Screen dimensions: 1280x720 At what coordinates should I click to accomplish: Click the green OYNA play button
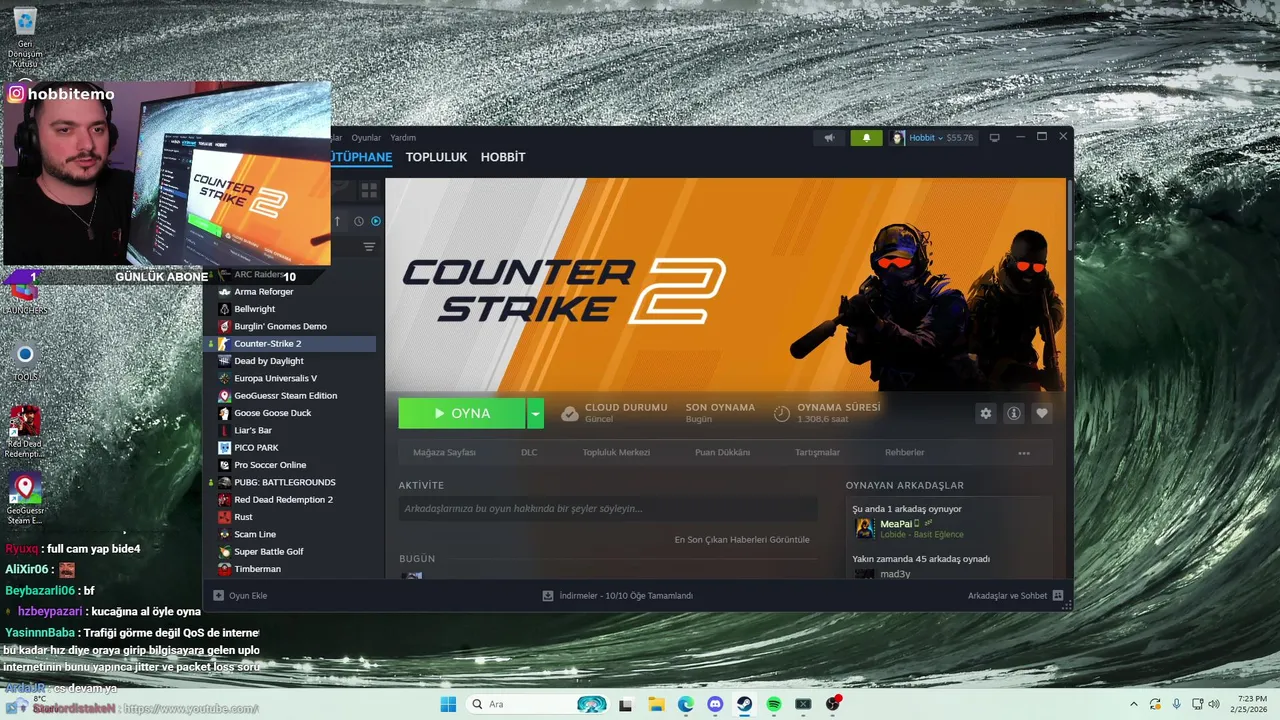click(462, 413)
